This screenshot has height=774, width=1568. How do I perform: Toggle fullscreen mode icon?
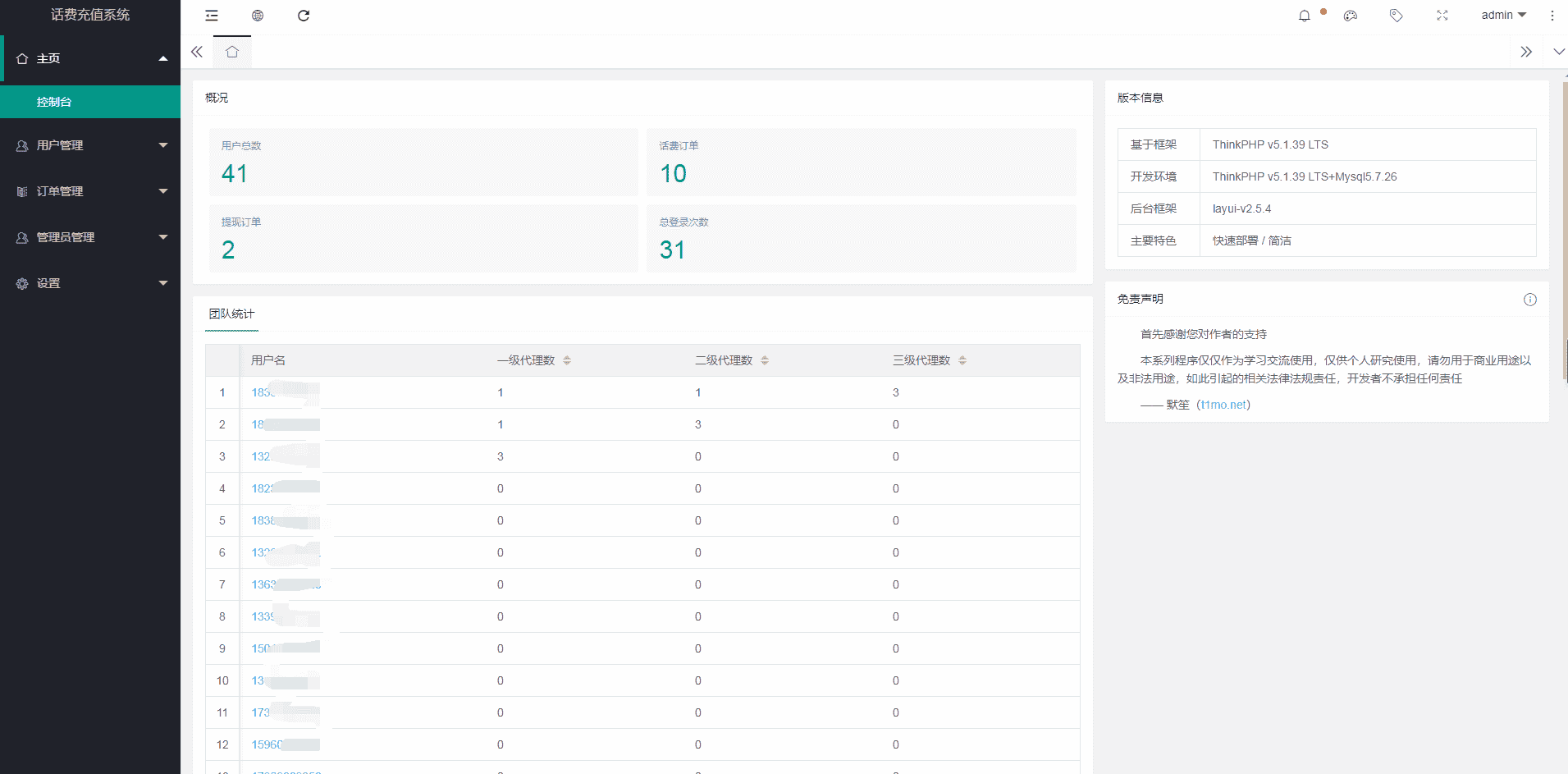point(1442,16)
